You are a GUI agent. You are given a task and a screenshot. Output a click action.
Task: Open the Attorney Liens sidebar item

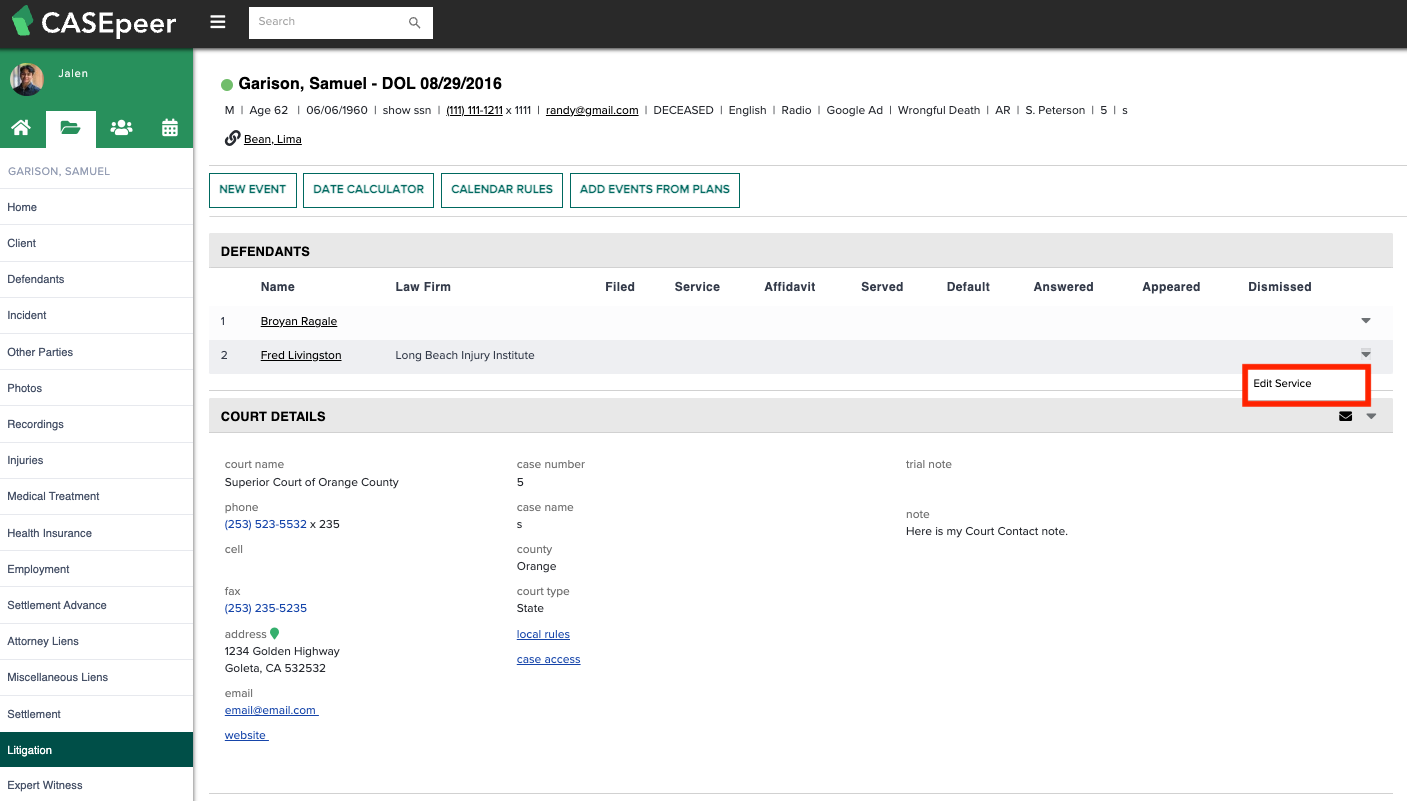[x=96, y=641]
